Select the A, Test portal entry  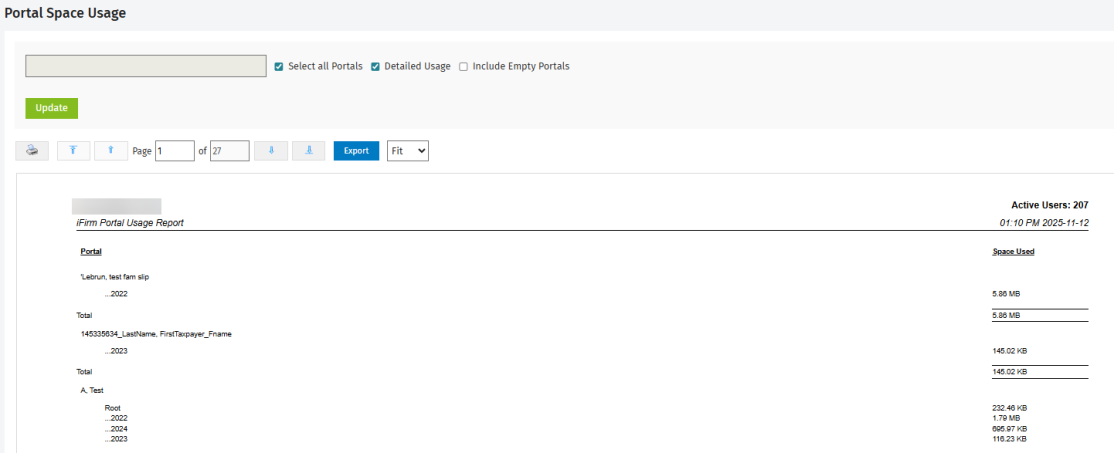pyautogui.click(x=94, y=390)
